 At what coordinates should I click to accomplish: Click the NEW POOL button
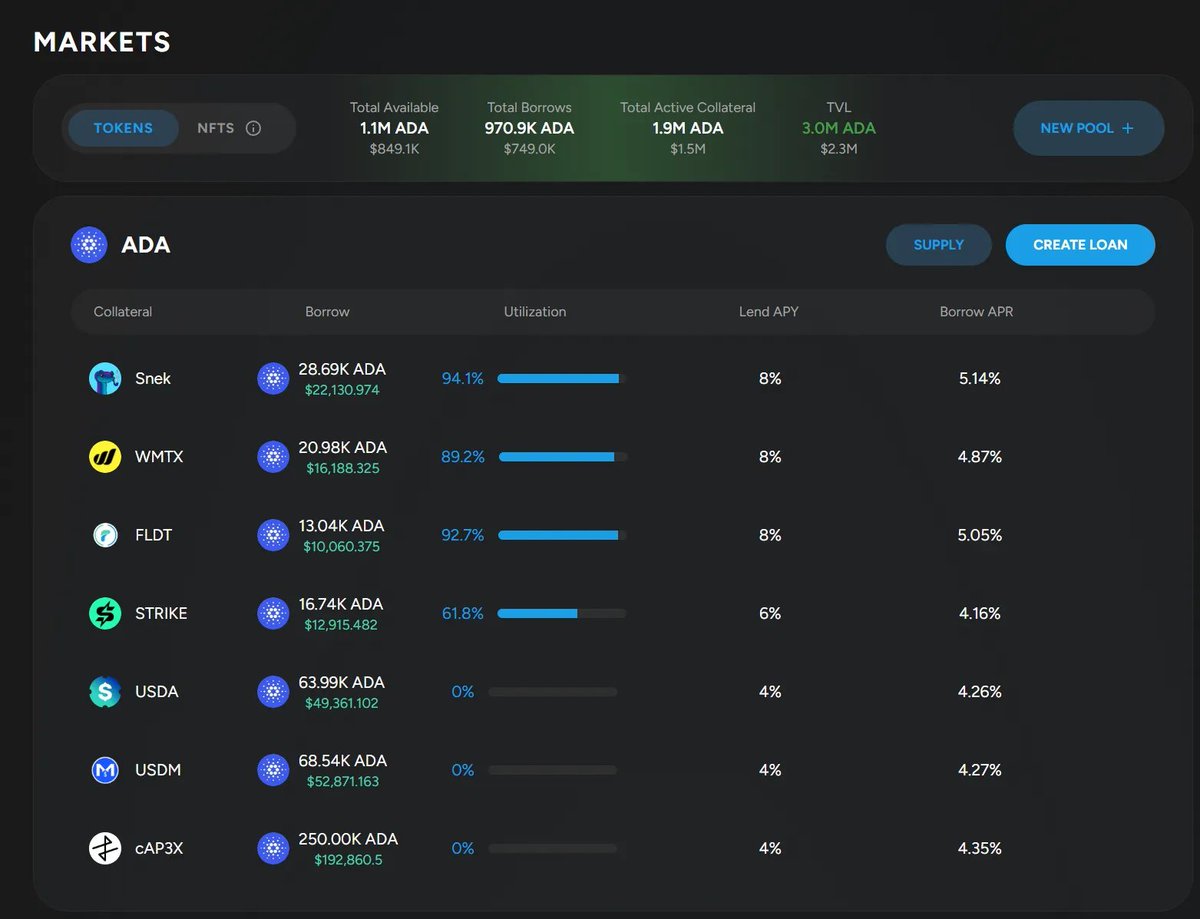click(1088, 128)
